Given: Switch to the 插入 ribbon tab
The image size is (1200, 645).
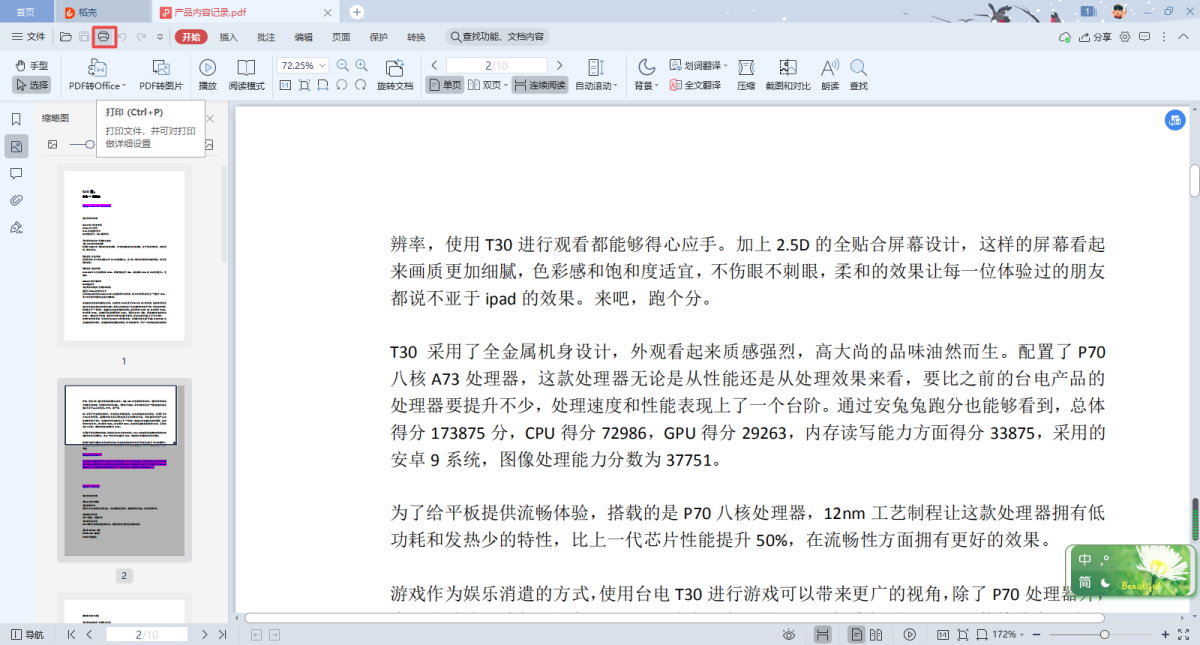Looking at the screenshot, I should (228, 37).
